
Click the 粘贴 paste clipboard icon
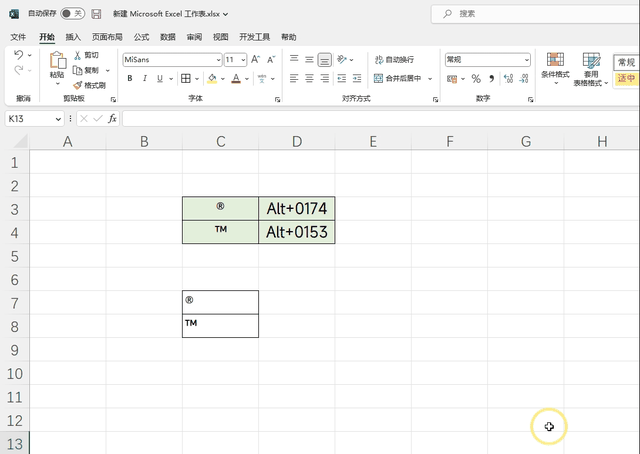[x=58, y=60]
